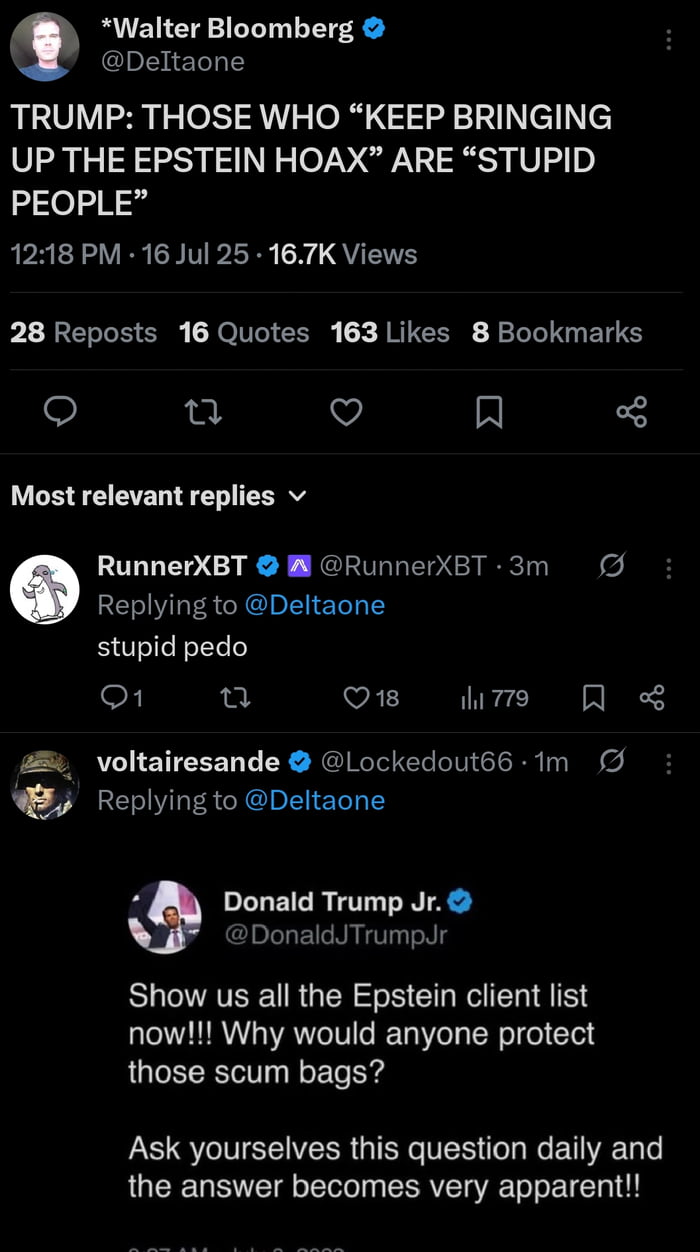
Task: View the 28 Reposts list
Action: coord(84,332)
